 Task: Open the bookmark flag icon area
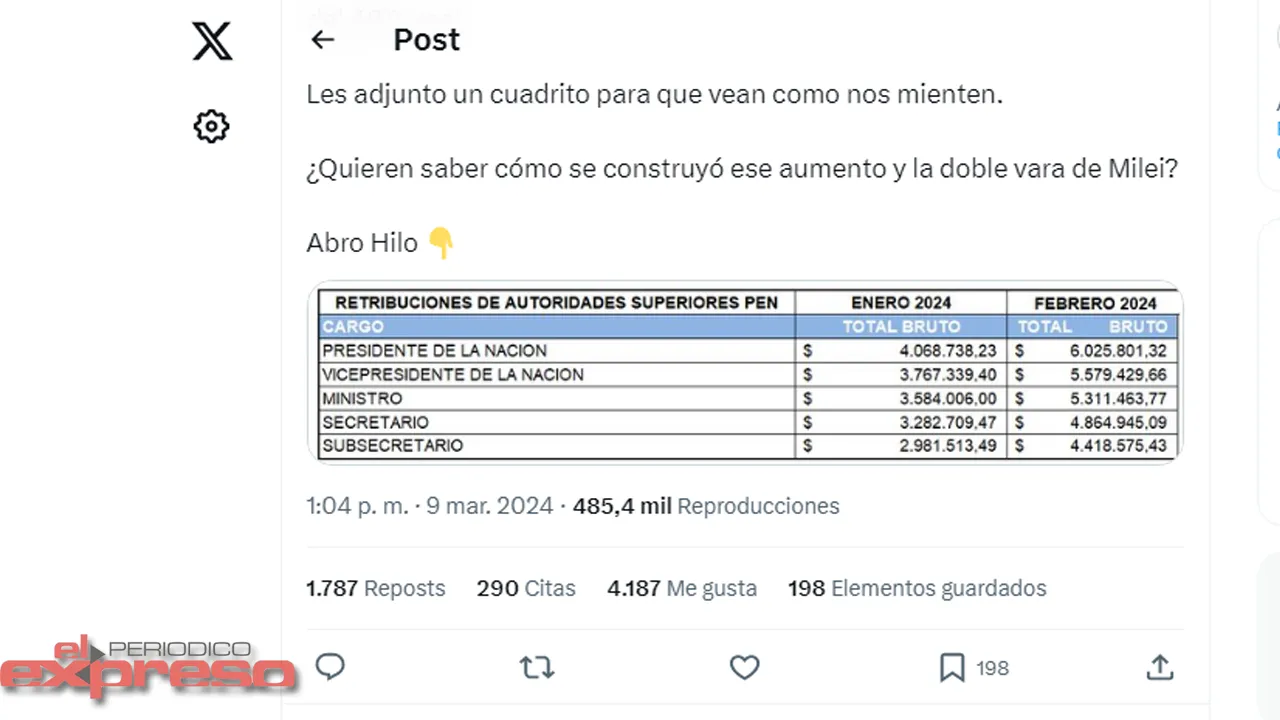951,667
